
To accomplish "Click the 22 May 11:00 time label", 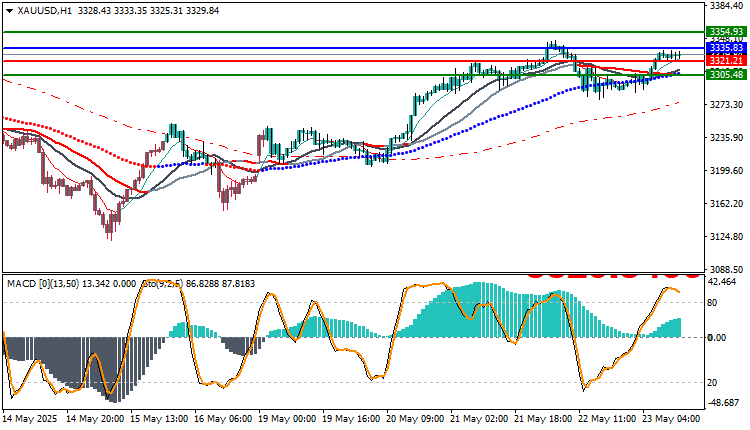I will point(608,419).
